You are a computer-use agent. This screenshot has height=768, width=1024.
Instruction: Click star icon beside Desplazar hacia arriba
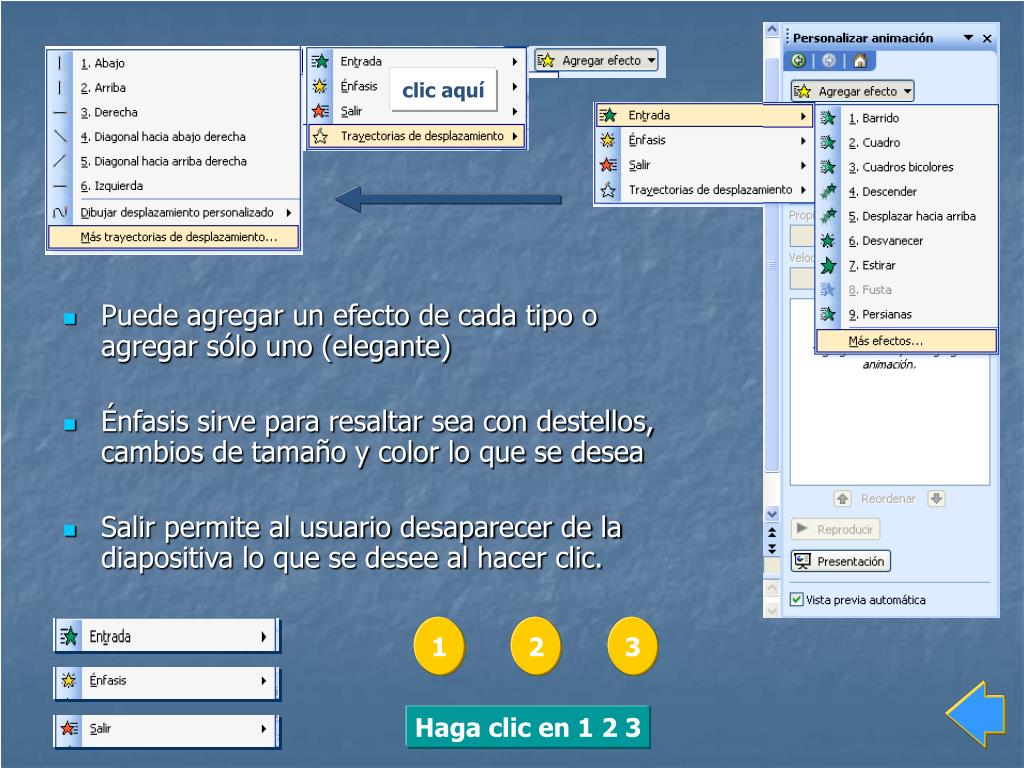[x=828, y=216]
